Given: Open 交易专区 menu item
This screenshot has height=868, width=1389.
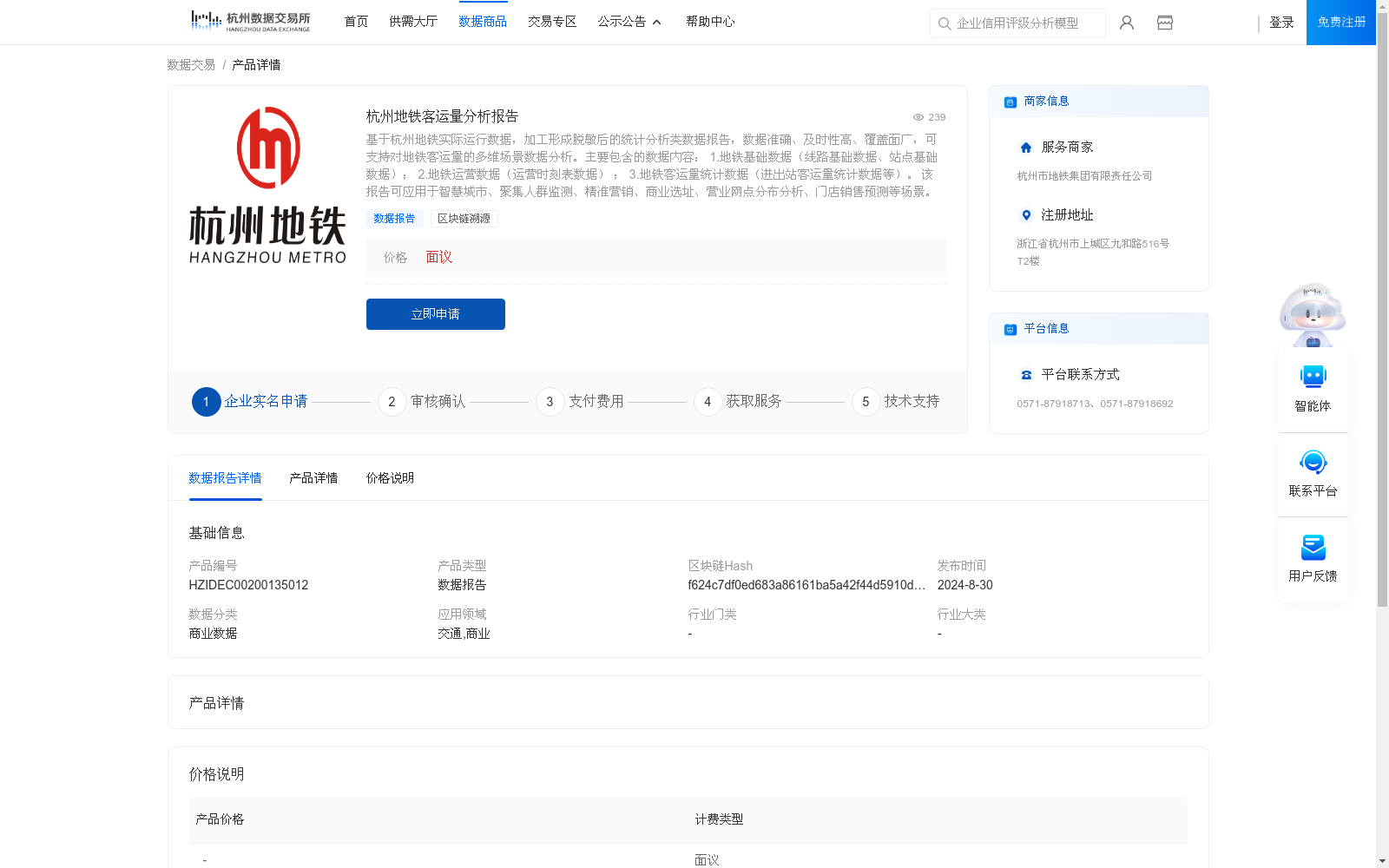Looking at the screenshot, I should 552,22.
